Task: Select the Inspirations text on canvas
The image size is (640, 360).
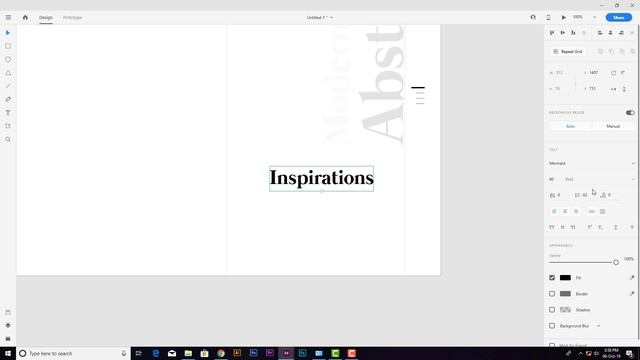Action: tap(322, 178)
